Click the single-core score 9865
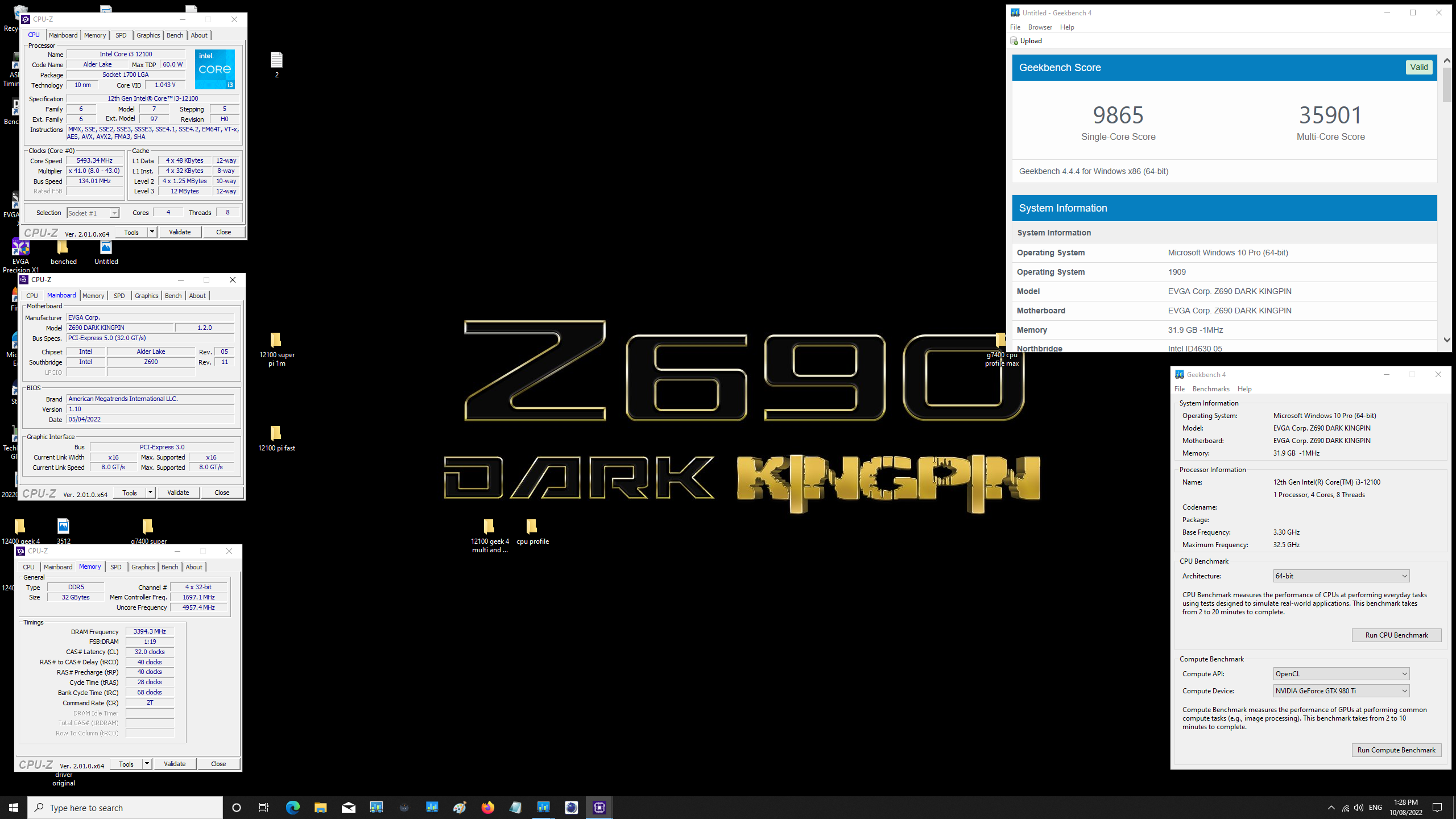 tap(1118, 115)
